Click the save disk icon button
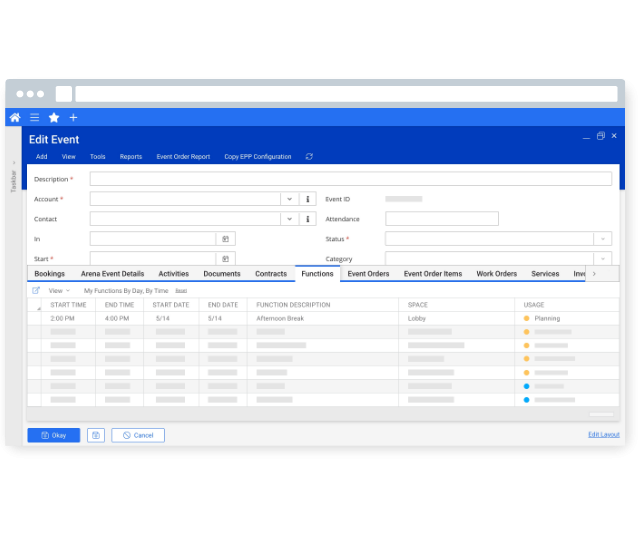This screenshot has width=640, height=540. point(96,435)
